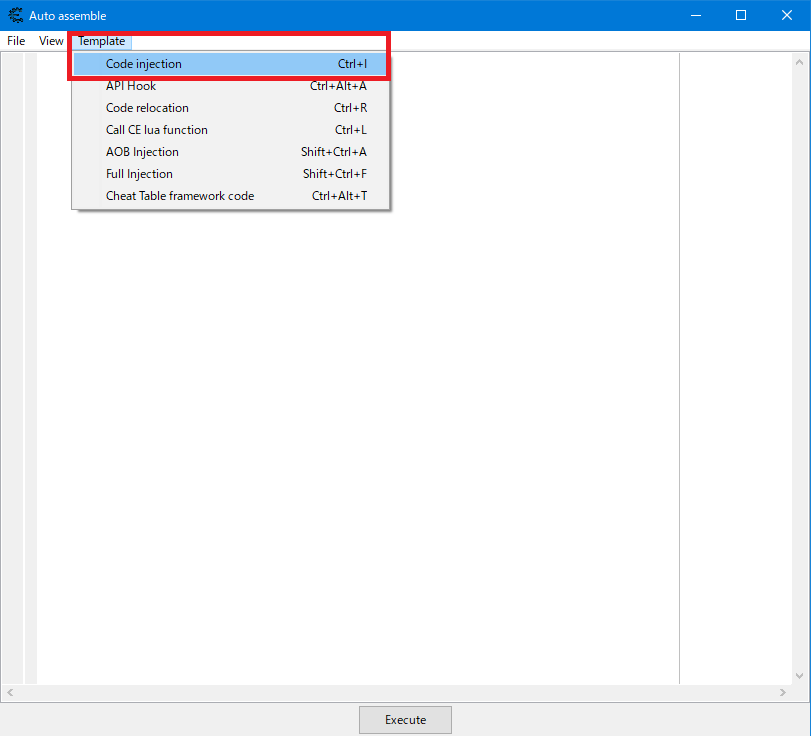Open the File menu
811x736 pixels.
pos(16,41)
